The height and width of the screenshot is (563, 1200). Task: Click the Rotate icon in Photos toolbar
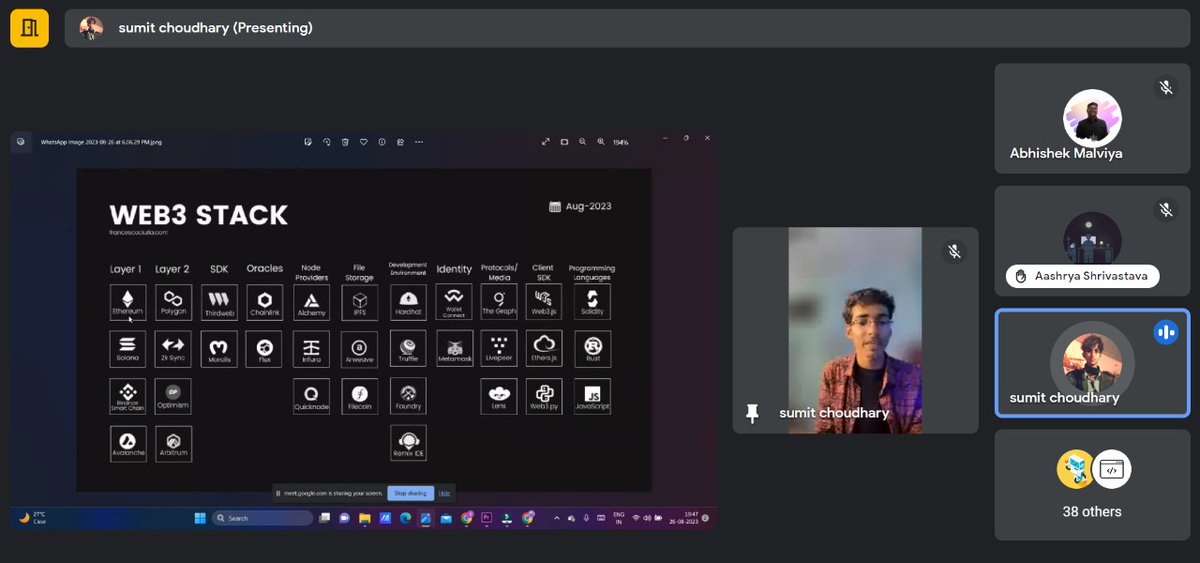click(326, 142)
